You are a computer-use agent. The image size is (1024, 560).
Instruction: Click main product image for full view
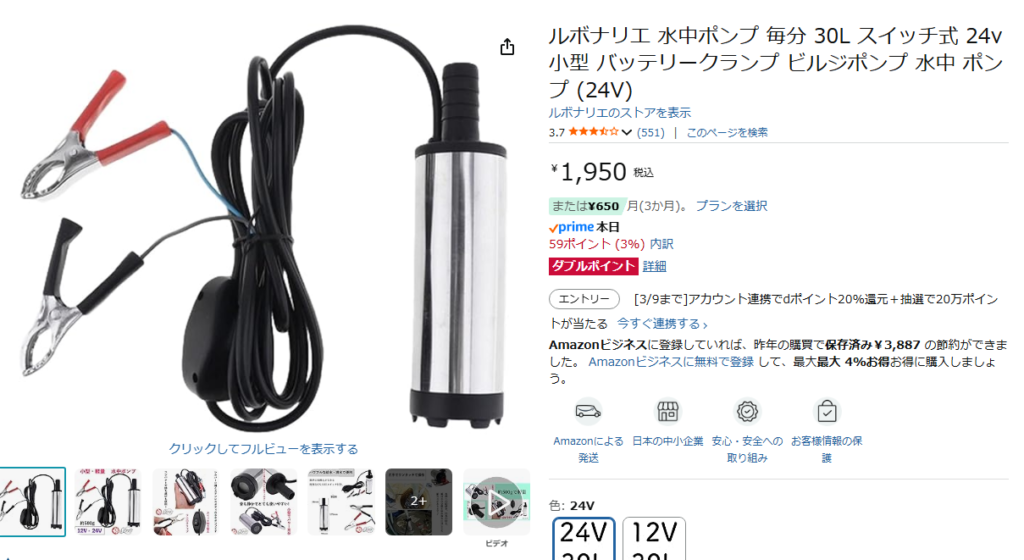(x=263, y=228)
